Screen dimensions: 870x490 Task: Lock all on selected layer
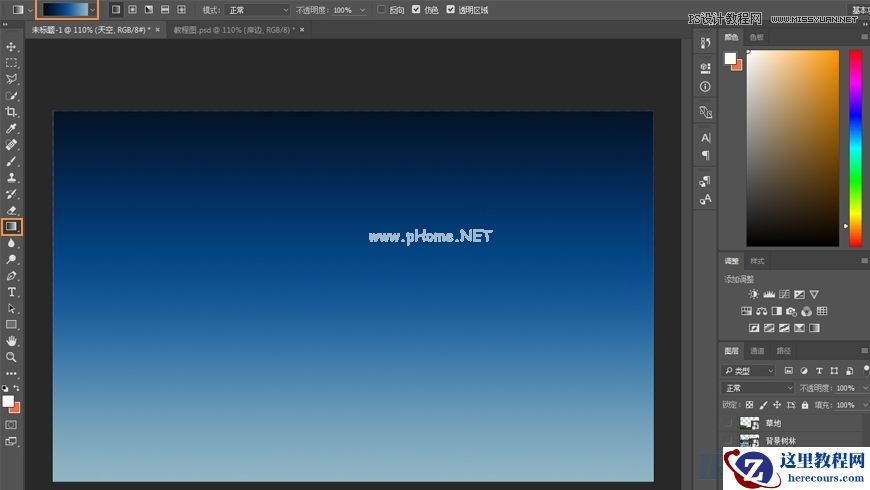coord(805,405)
